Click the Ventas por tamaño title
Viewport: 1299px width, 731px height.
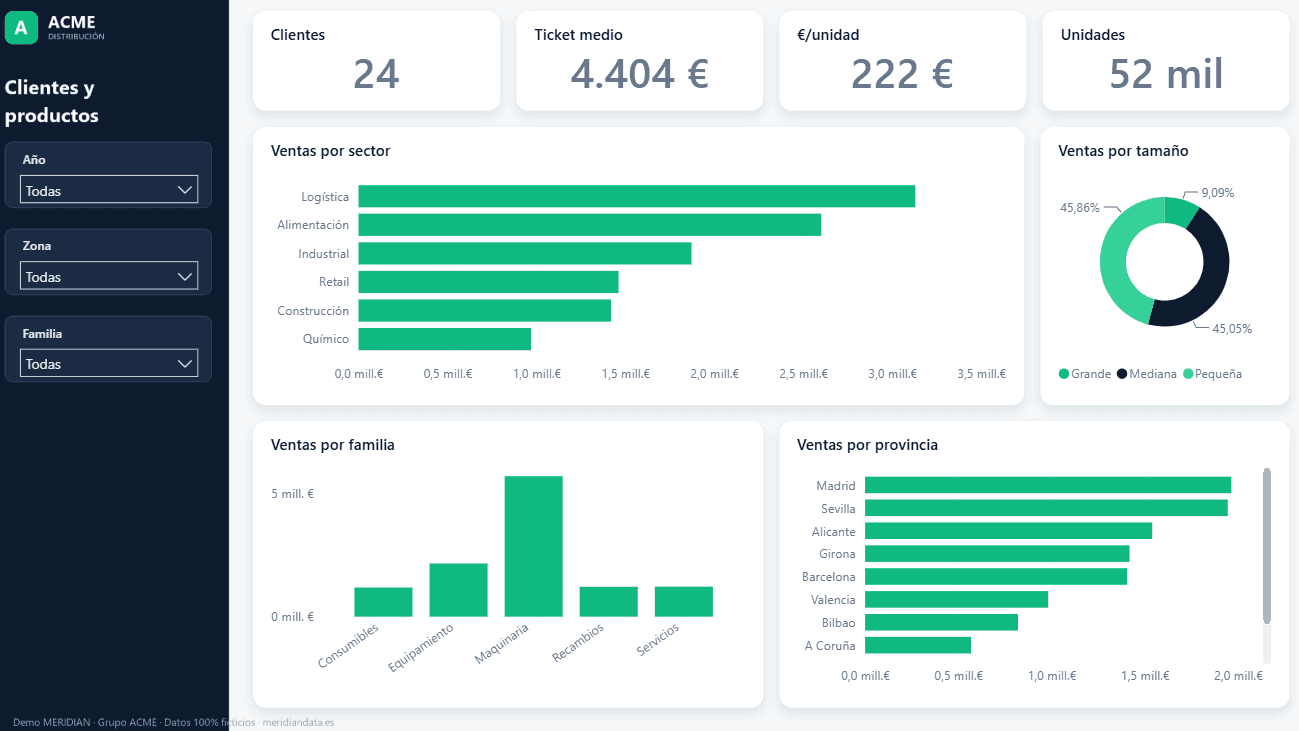1123,151
